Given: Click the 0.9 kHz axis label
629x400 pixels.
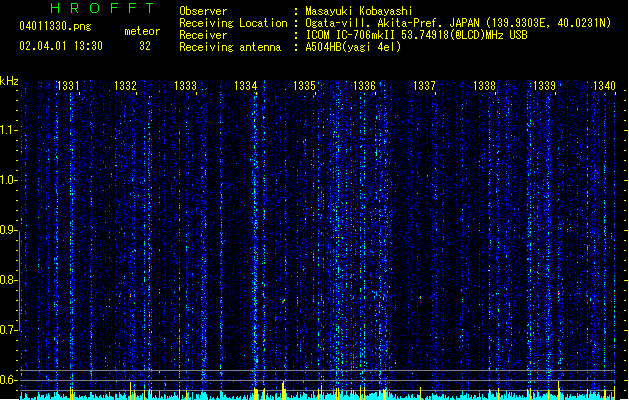Looking at the screenshot, I should (8, 230).
